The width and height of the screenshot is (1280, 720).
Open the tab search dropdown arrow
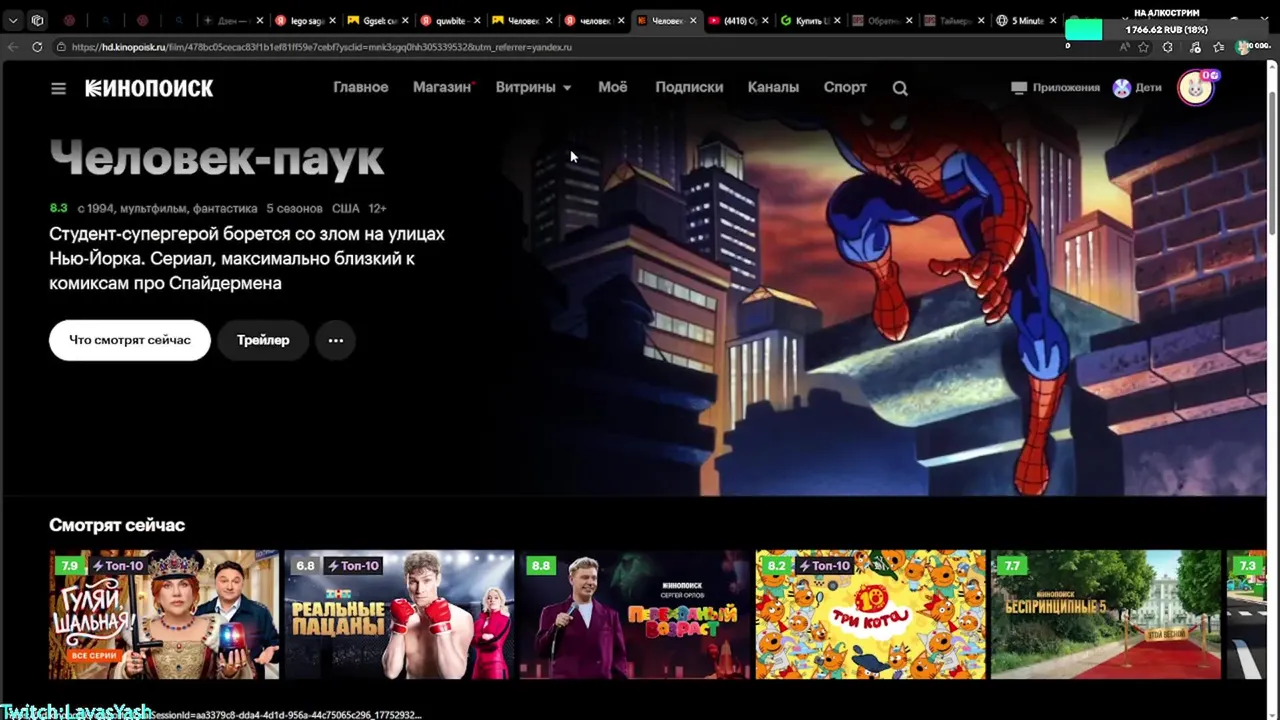point(13,20)
